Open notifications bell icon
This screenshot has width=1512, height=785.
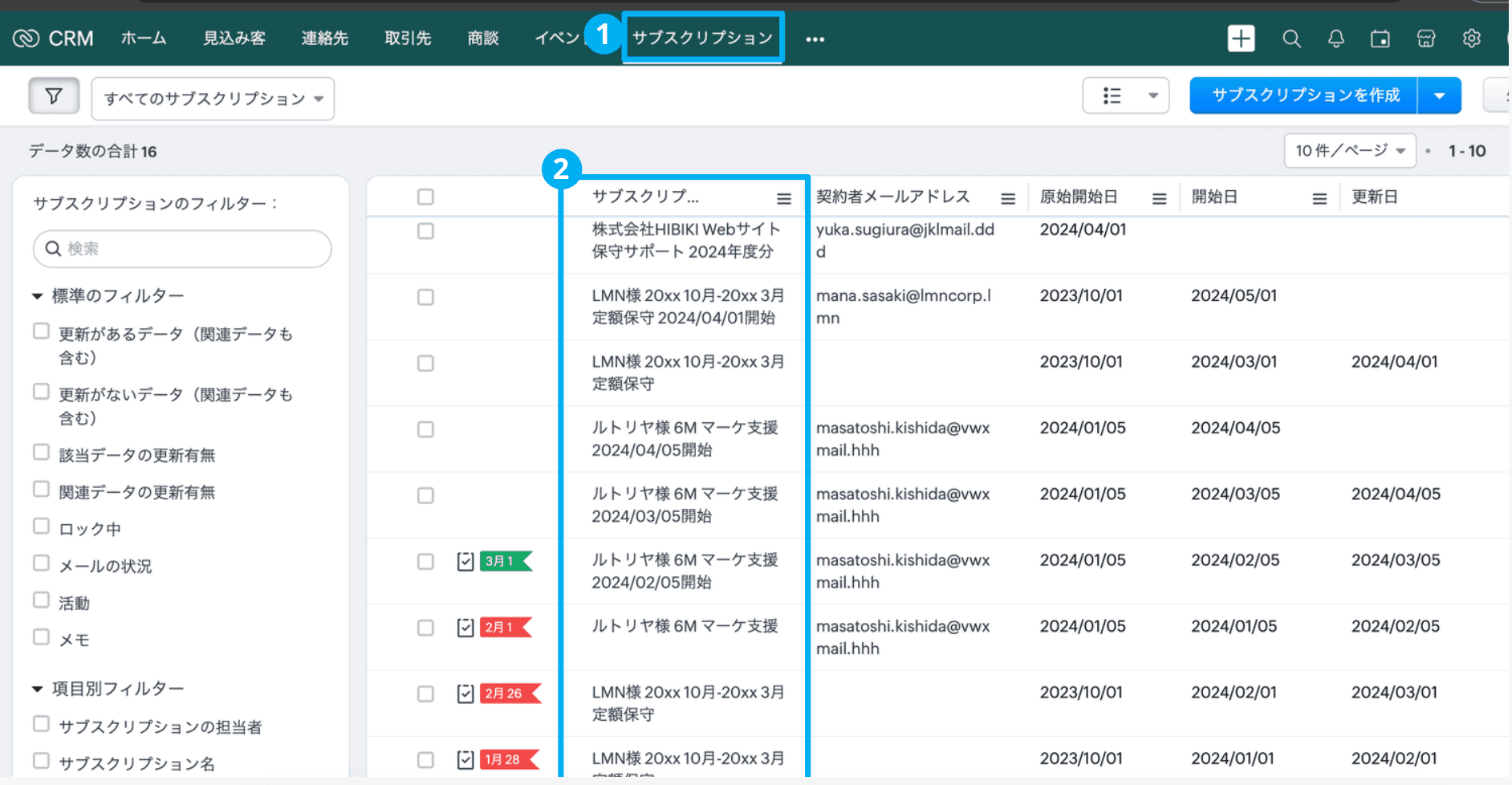(x=1336, y=38)
